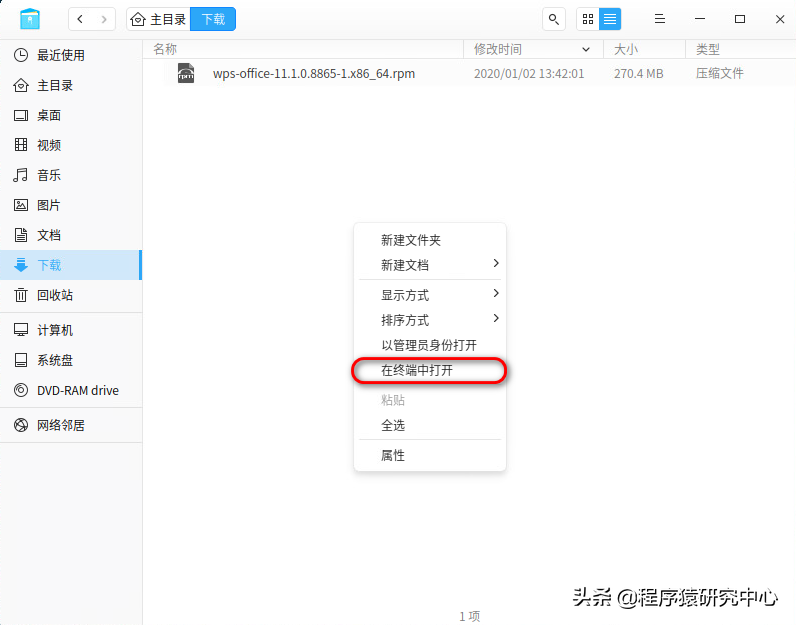The image size is (796, 625).
Task: Open 回收站 in the sidebar
Action: pyautogui.click(x=71, y=295)
